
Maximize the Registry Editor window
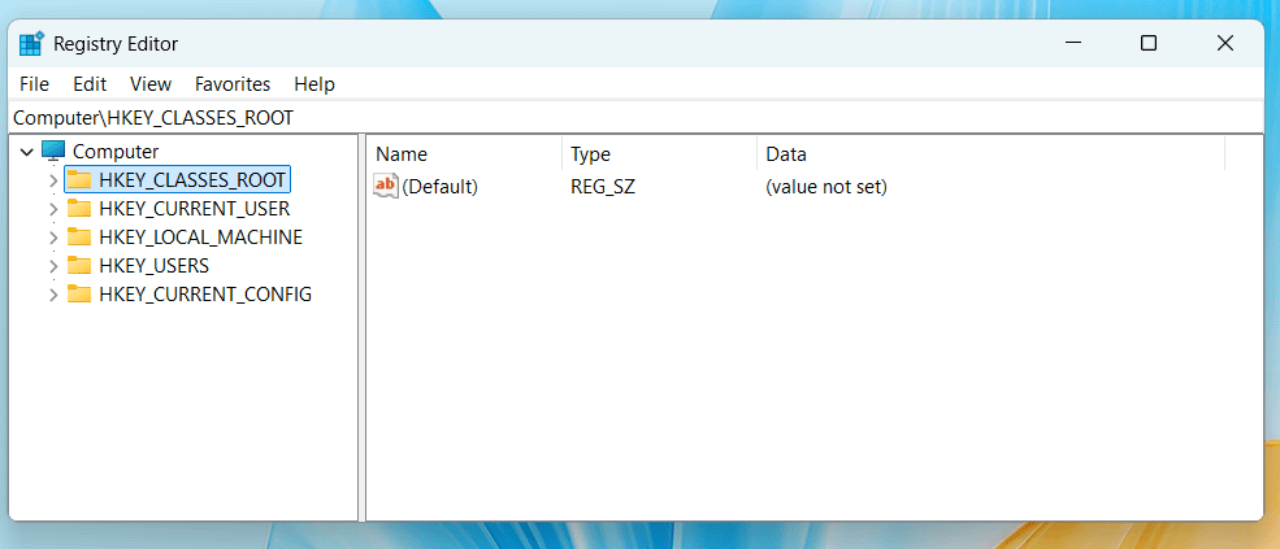click(1149, 43)
